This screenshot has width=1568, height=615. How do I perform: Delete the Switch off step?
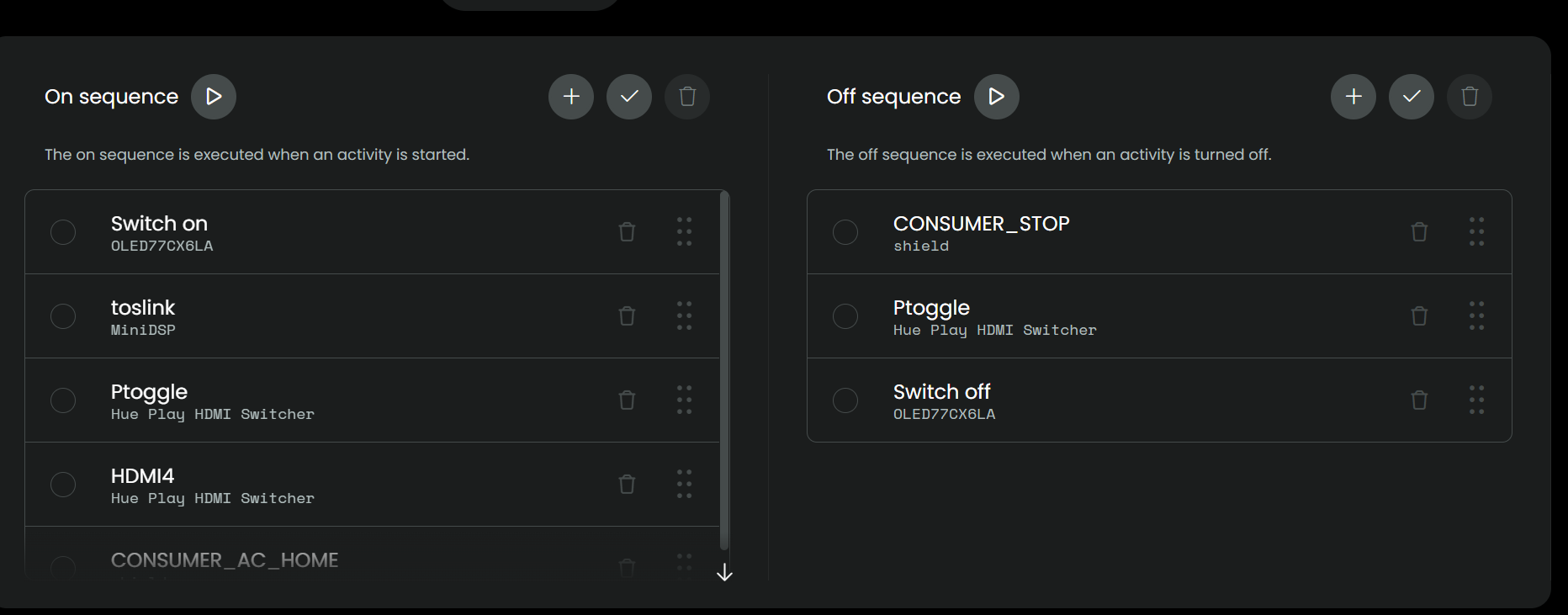click(x=1419, y=400)
